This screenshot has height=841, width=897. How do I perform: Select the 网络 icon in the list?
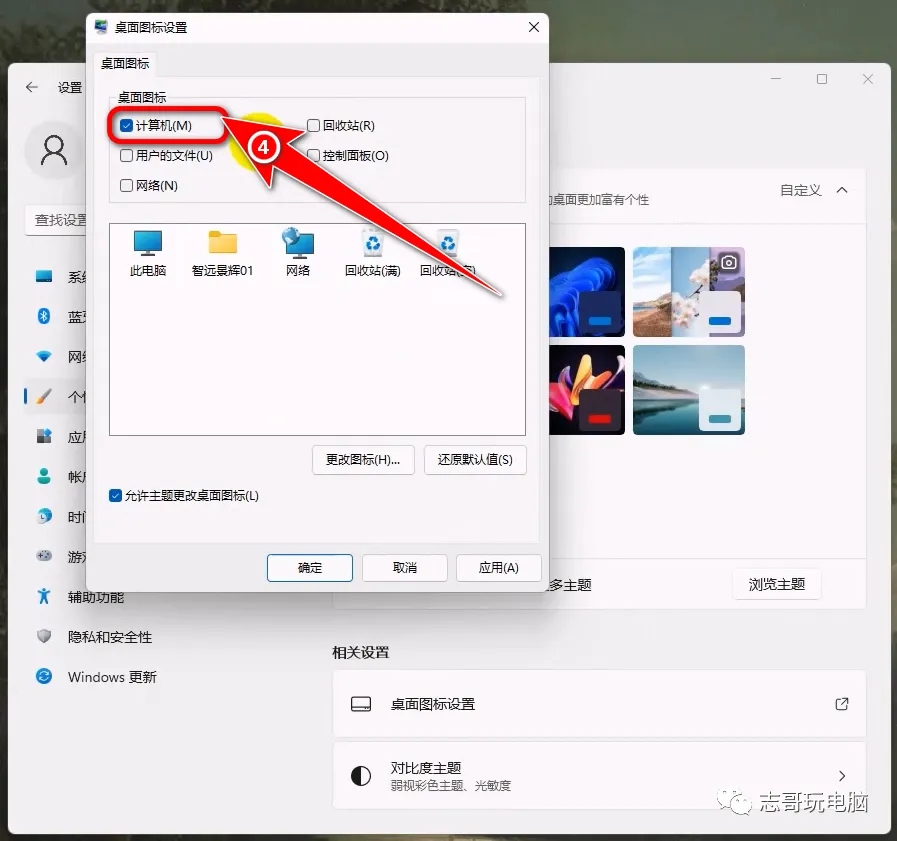[x=298, y=243]
